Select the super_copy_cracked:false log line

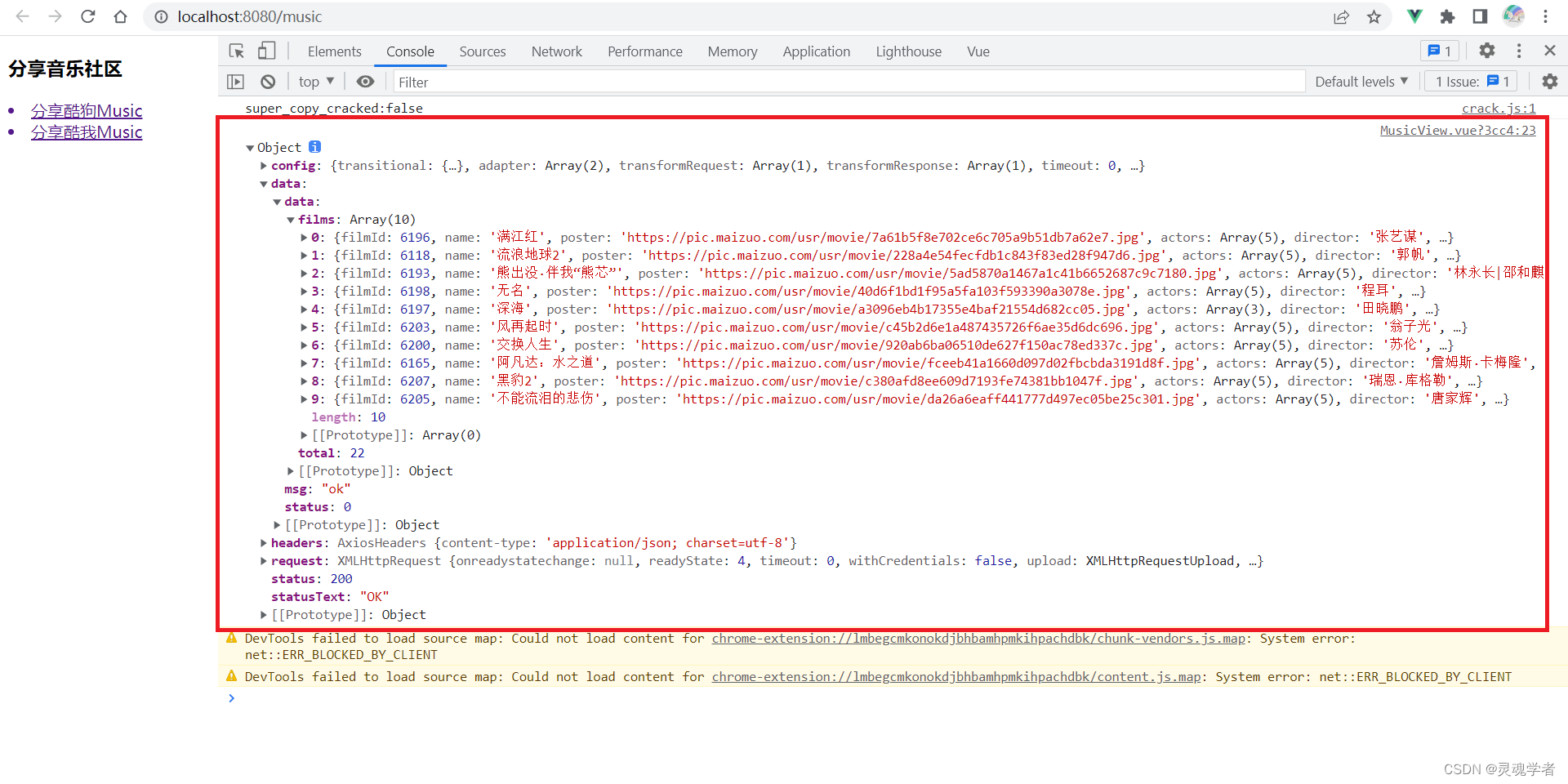coord(334,108)
